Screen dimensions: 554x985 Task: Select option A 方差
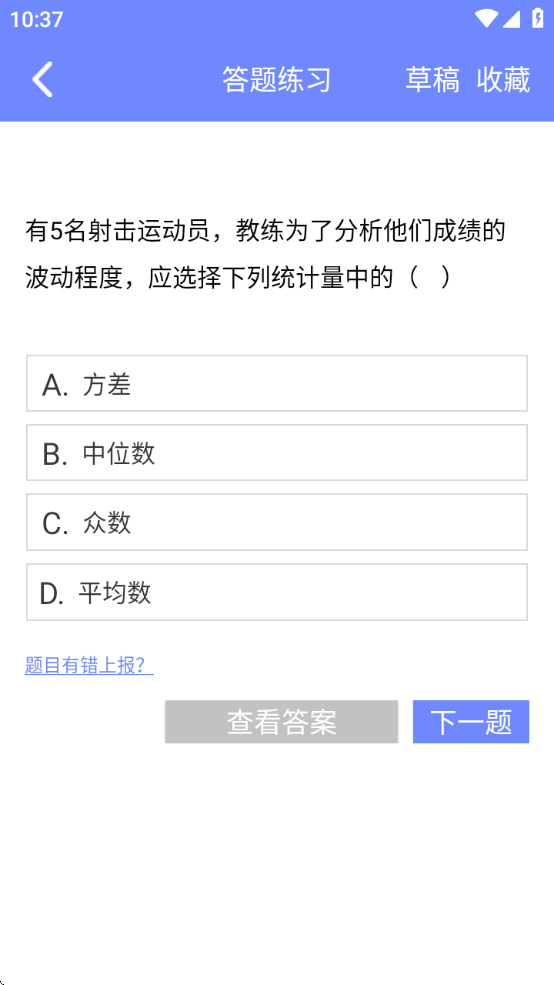(x=276, y=383)
